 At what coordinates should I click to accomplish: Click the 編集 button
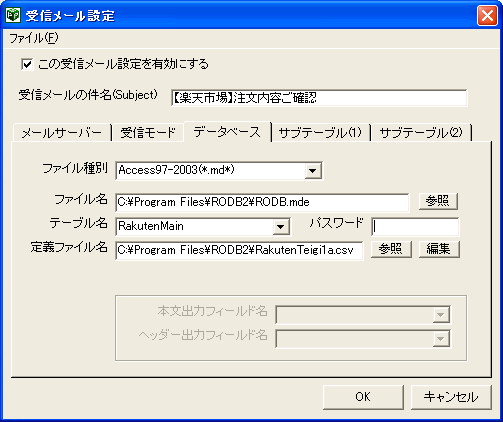click(x=439, y=249)
